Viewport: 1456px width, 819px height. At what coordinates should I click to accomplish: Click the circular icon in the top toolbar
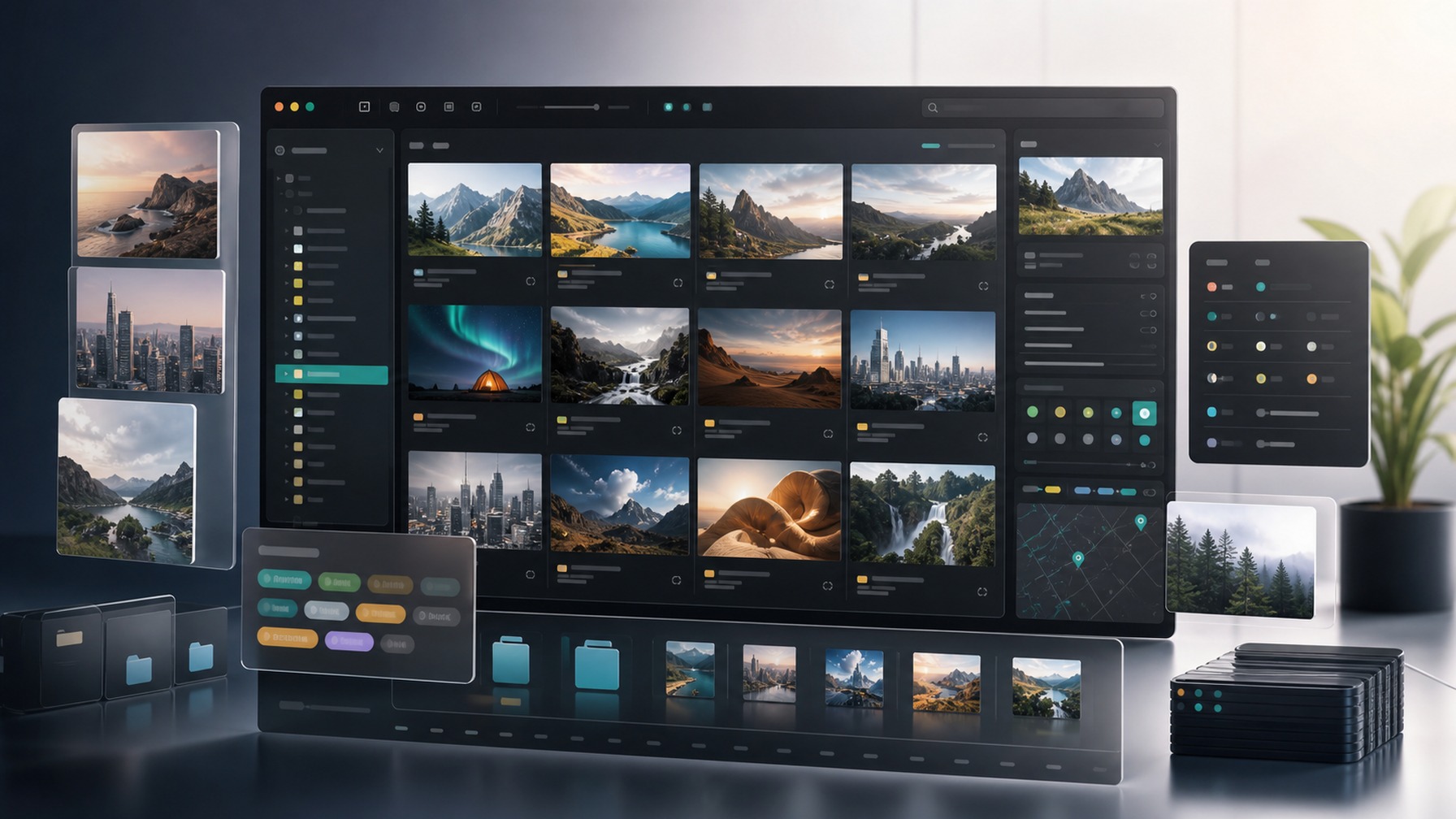(x=421, y=106)
